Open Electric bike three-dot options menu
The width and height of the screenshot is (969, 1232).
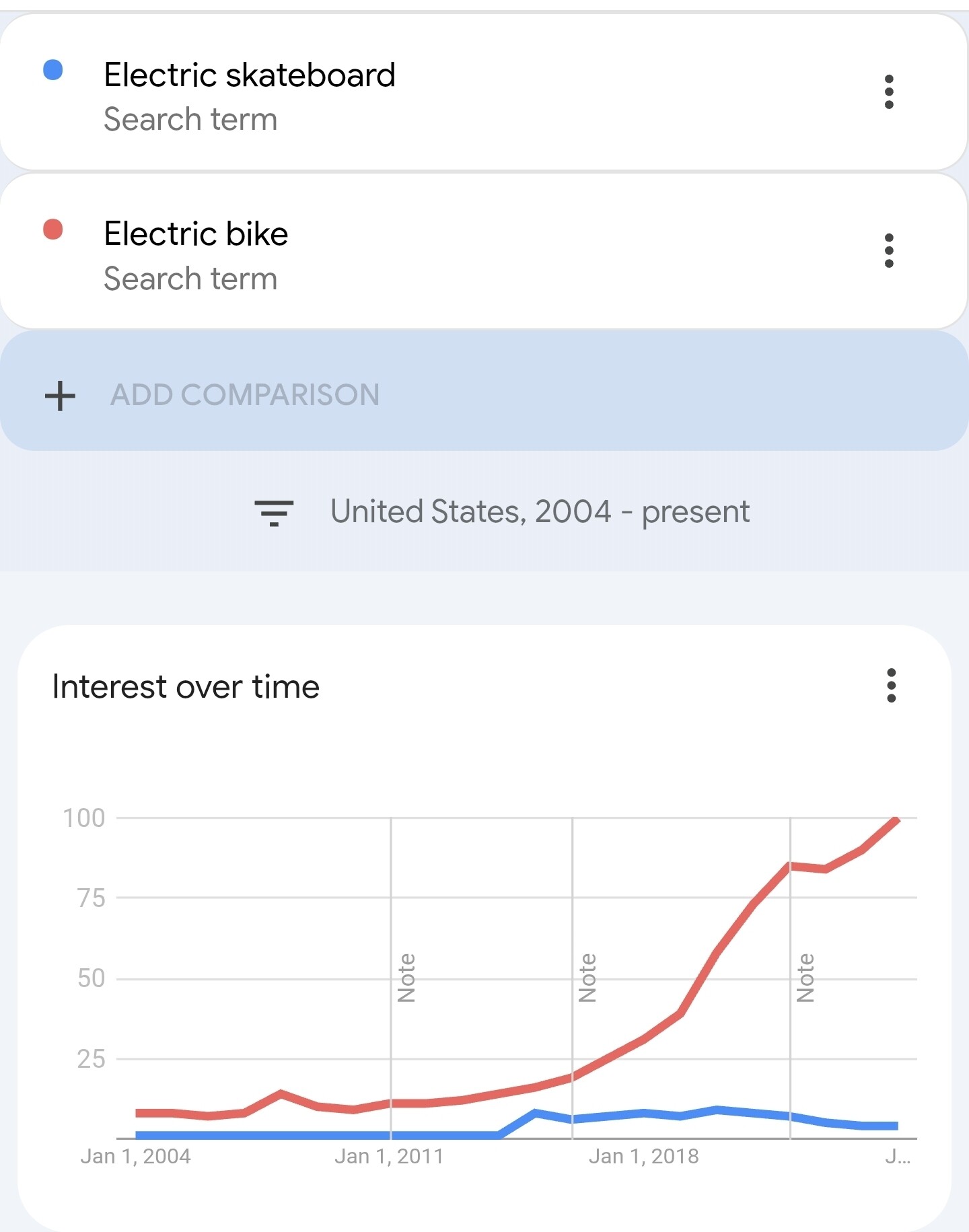889,250
